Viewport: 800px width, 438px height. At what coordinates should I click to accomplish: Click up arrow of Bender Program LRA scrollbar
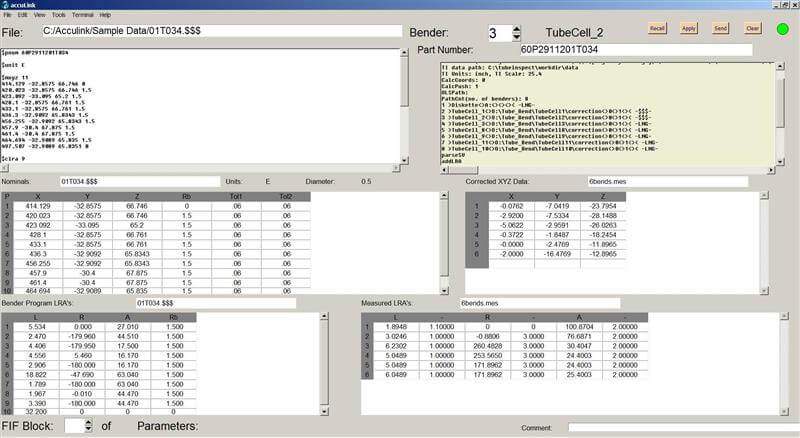tap(324, 317)
